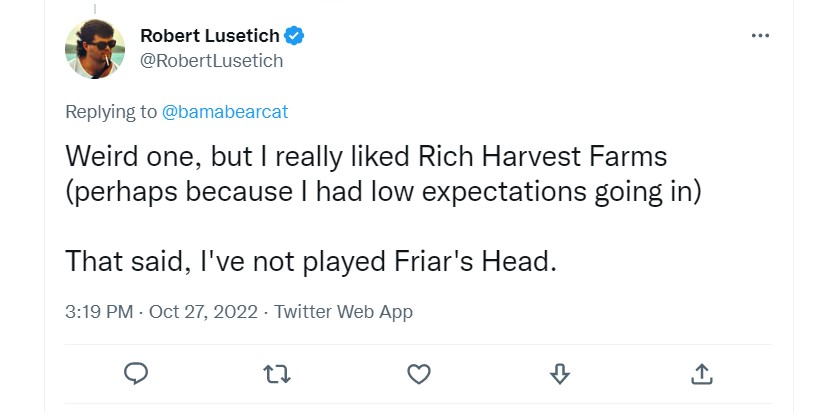Like the tweet with the heart icon
Viewport: 815px width, 413px height.
(420, 373)
